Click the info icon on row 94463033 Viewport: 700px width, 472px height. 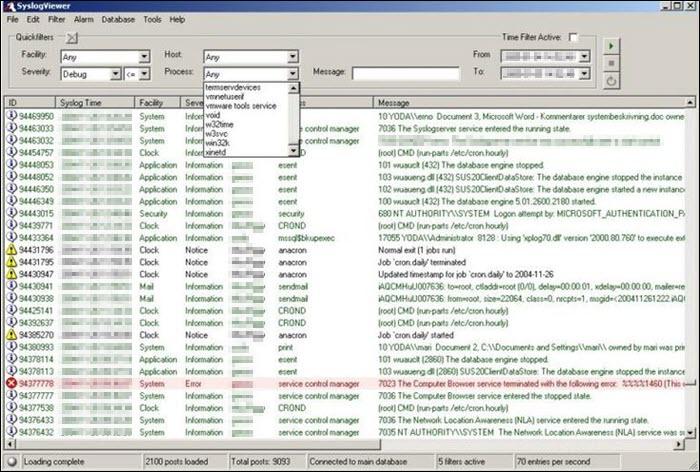click(11, 128)
